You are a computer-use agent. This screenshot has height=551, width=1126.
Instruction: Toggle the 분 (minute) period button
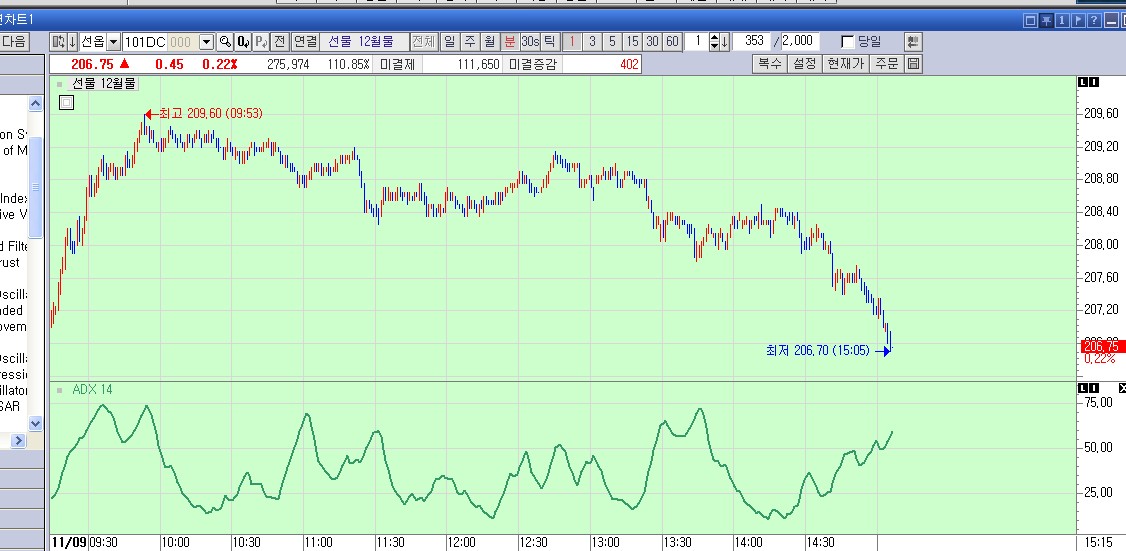[x=509, y=41]
